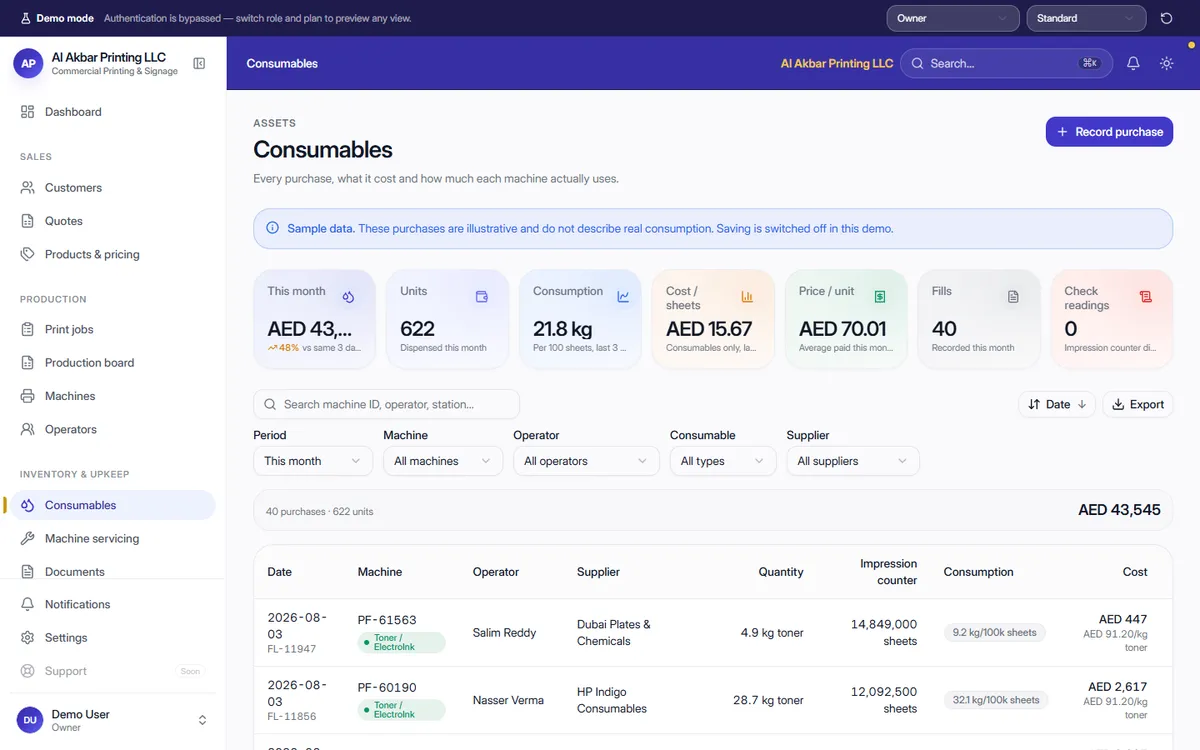Expand the All machines filter dropdown
The image size is (1200, 750).
(443, 461)
